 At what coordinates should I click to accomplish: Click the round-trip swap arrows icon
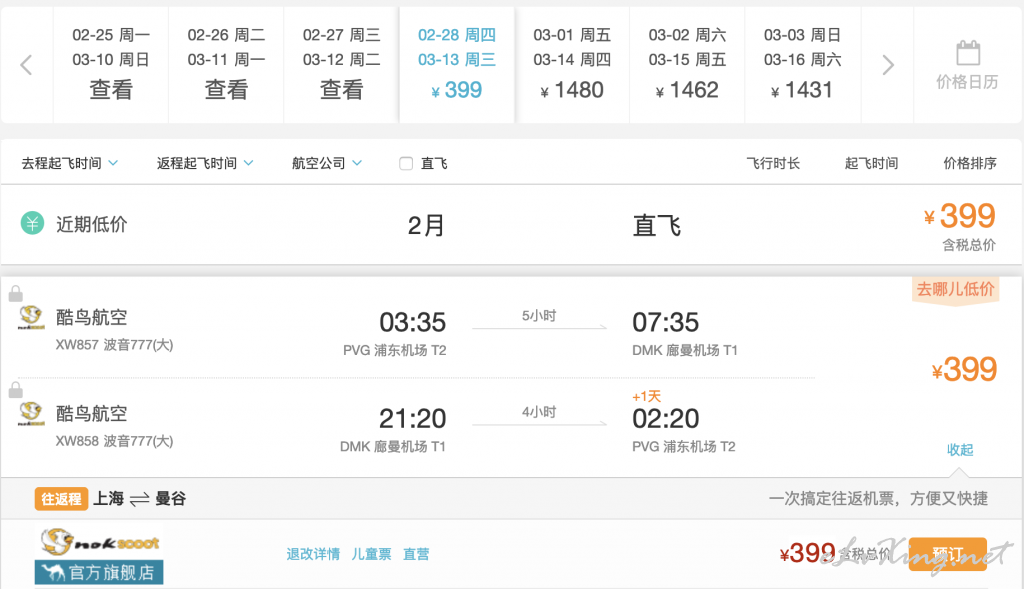tap(139, 500)
